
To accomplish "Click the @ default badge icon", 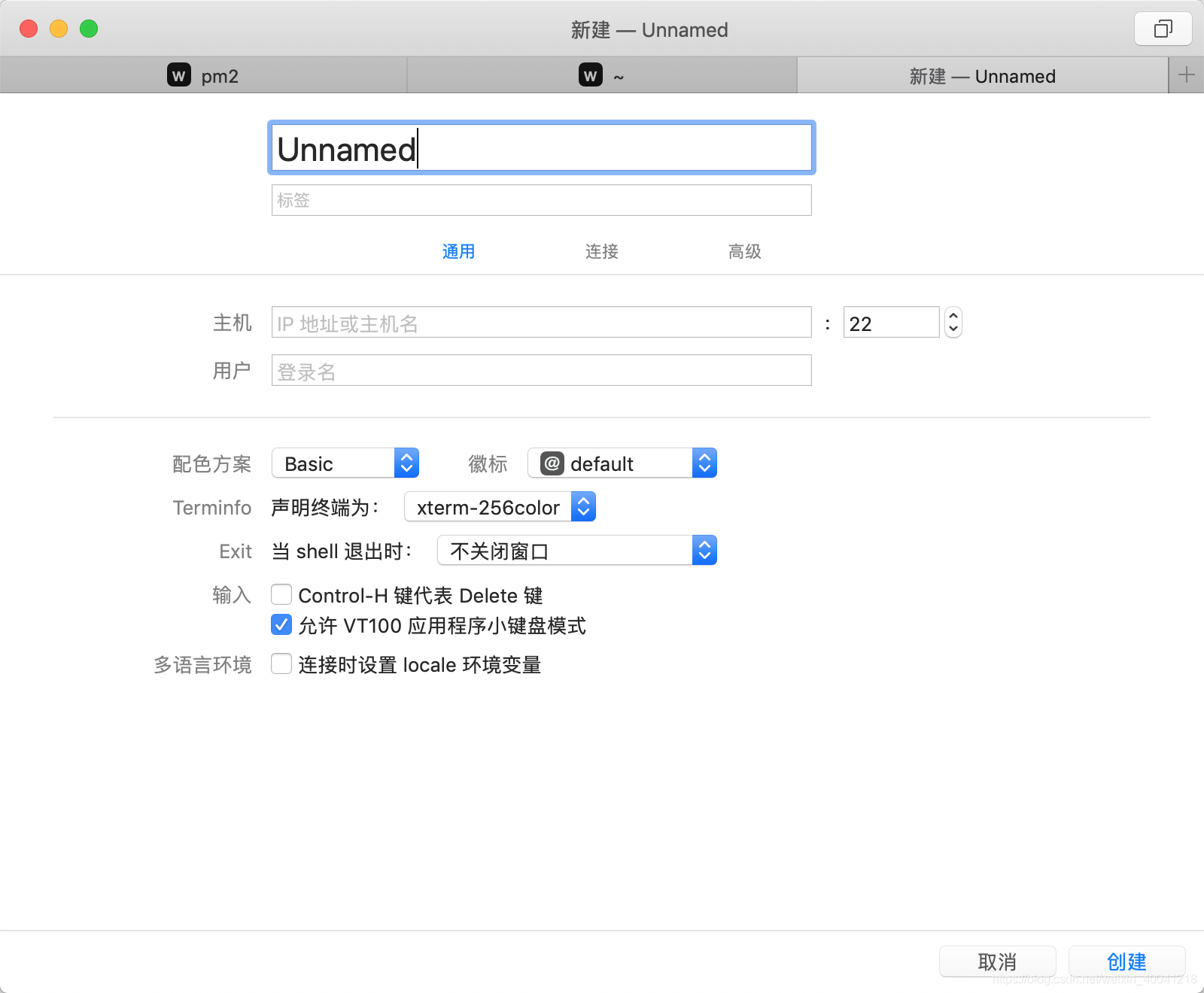I will [x=552, y=463].
